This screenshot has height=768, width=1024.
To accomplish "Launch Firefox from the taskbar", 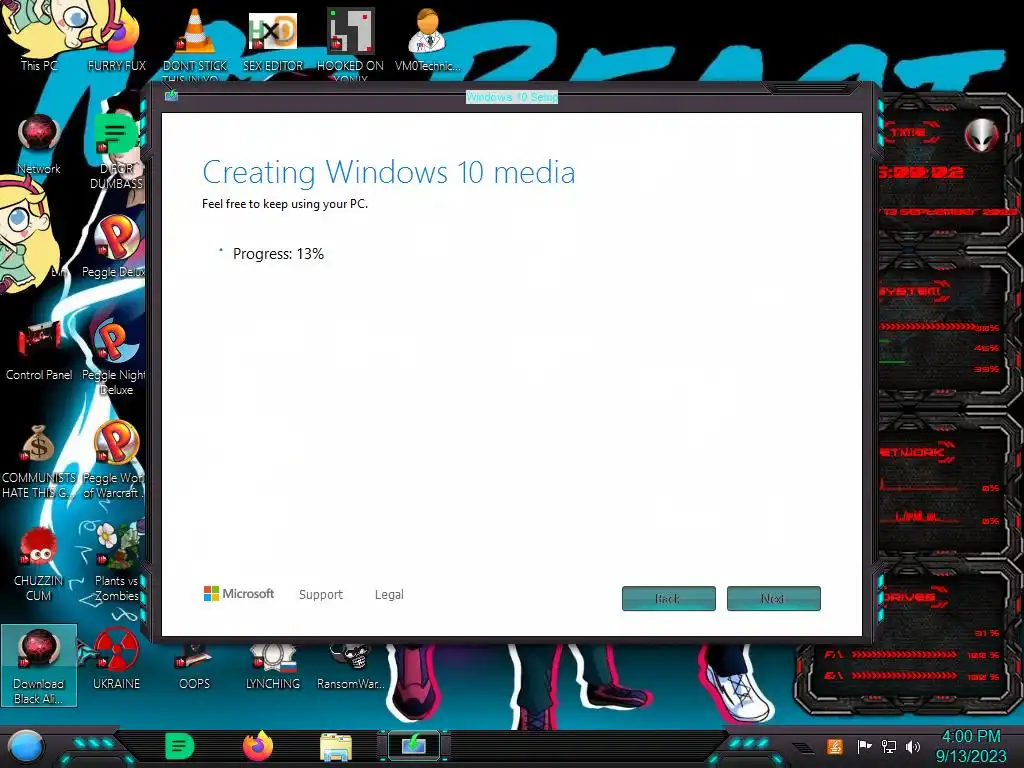I will click(258, 746).
